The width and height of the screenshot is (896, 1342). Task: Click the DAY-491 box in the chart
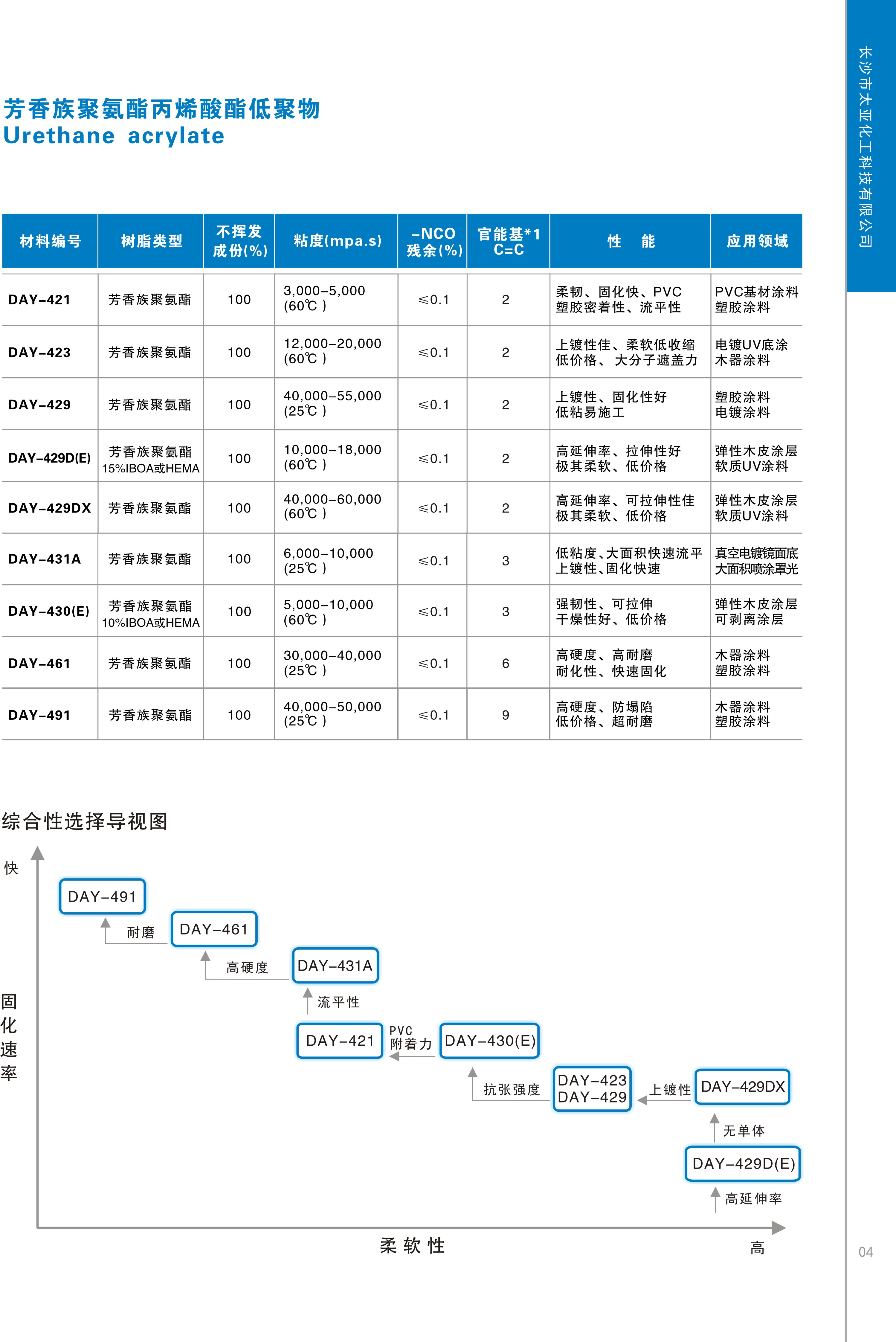(x=102, y=896)
